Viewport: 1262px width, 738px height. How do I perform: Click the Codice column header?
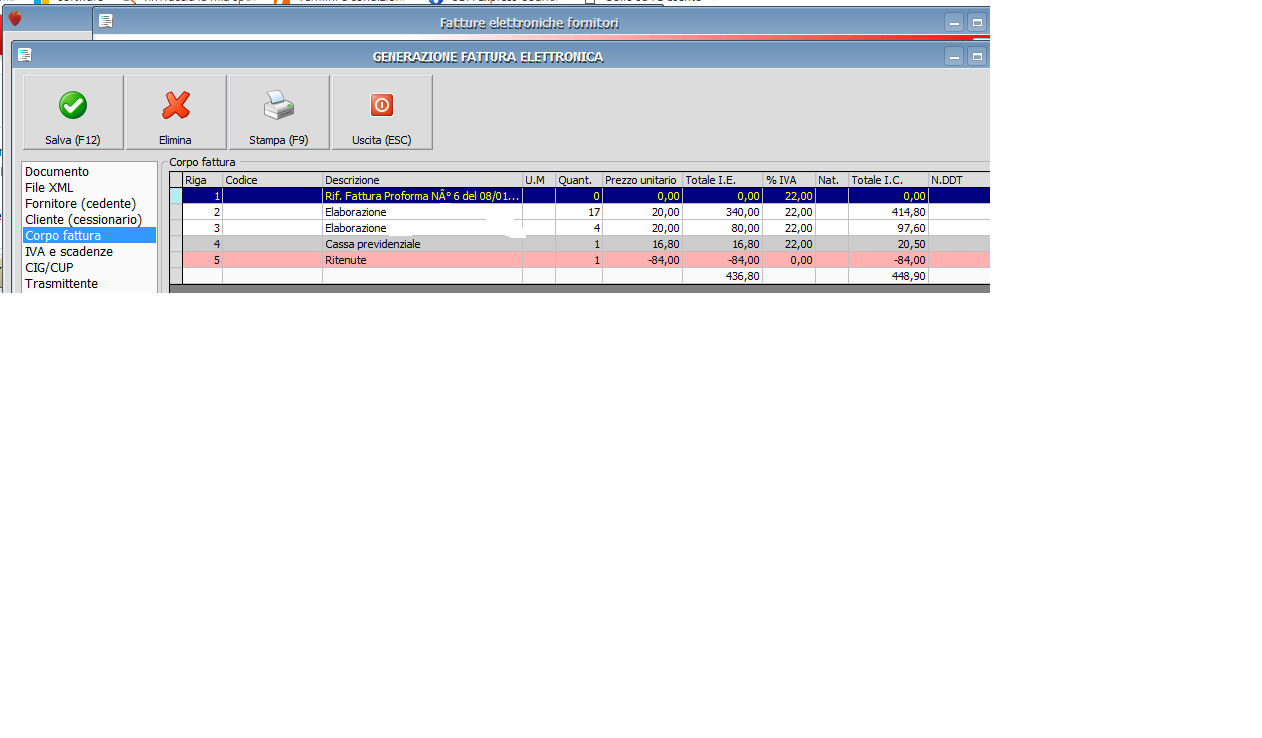tap(272, 180)
